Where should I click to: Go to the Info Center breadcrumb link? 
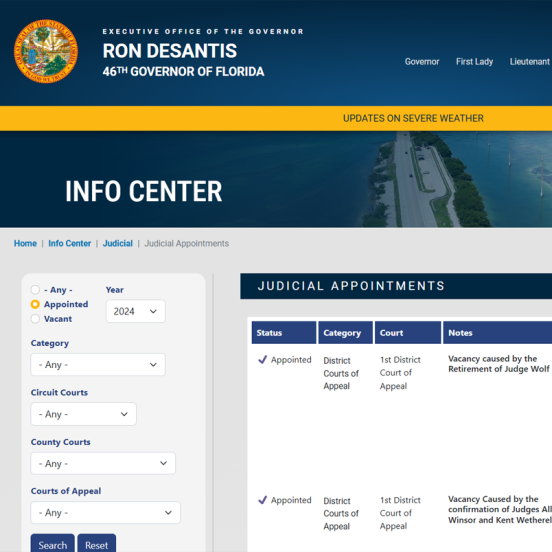pos(70,243)
